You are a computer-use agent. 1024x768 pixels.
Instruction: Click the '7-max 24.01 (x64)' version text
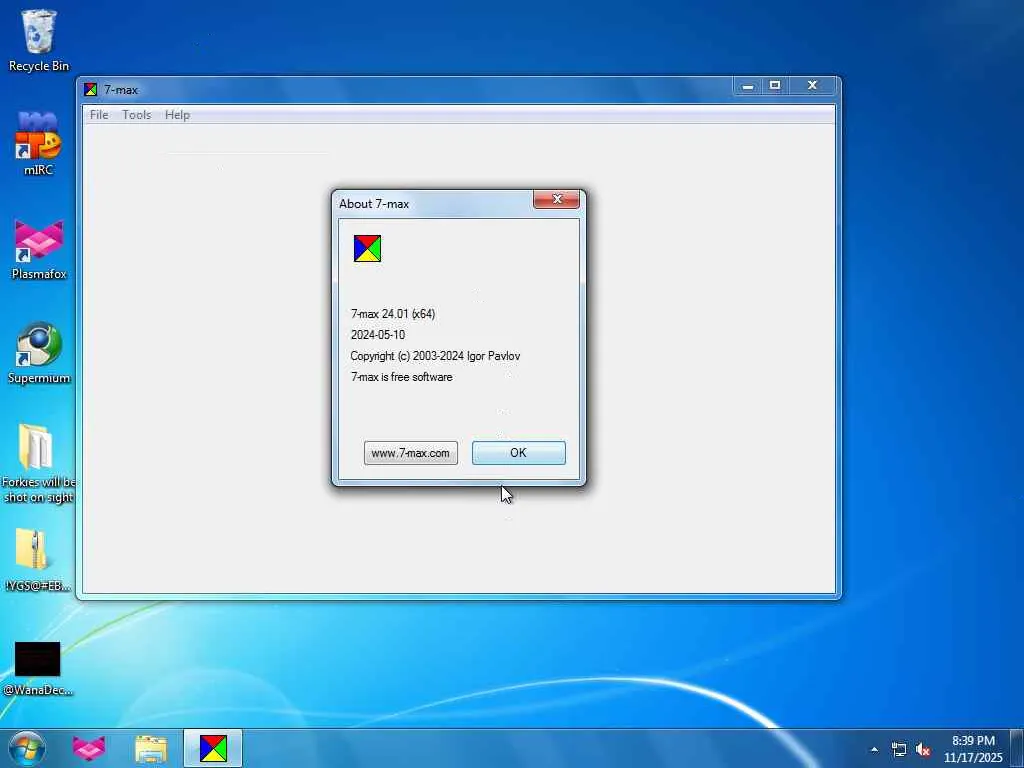[x=393, y=313]
